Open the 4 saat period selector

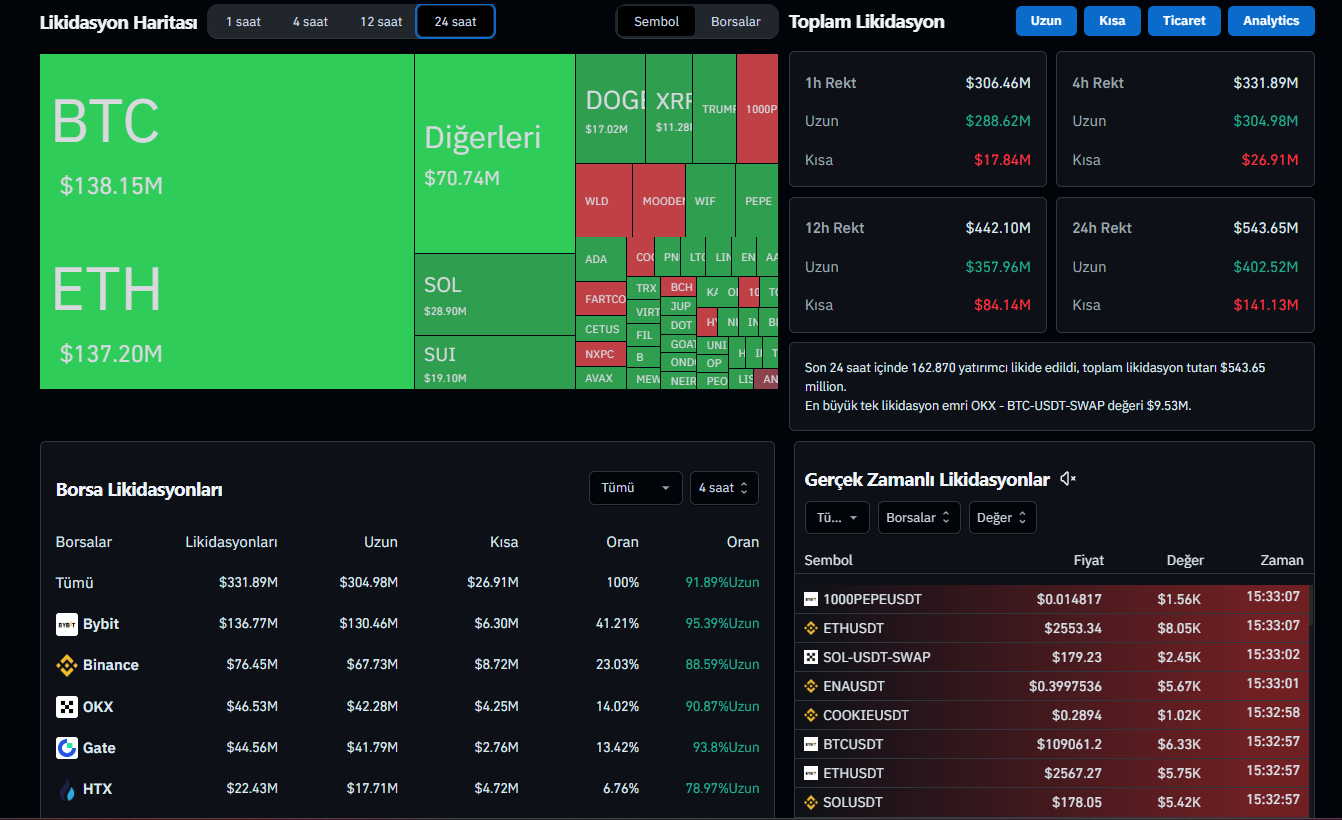[x=724, y=488]
